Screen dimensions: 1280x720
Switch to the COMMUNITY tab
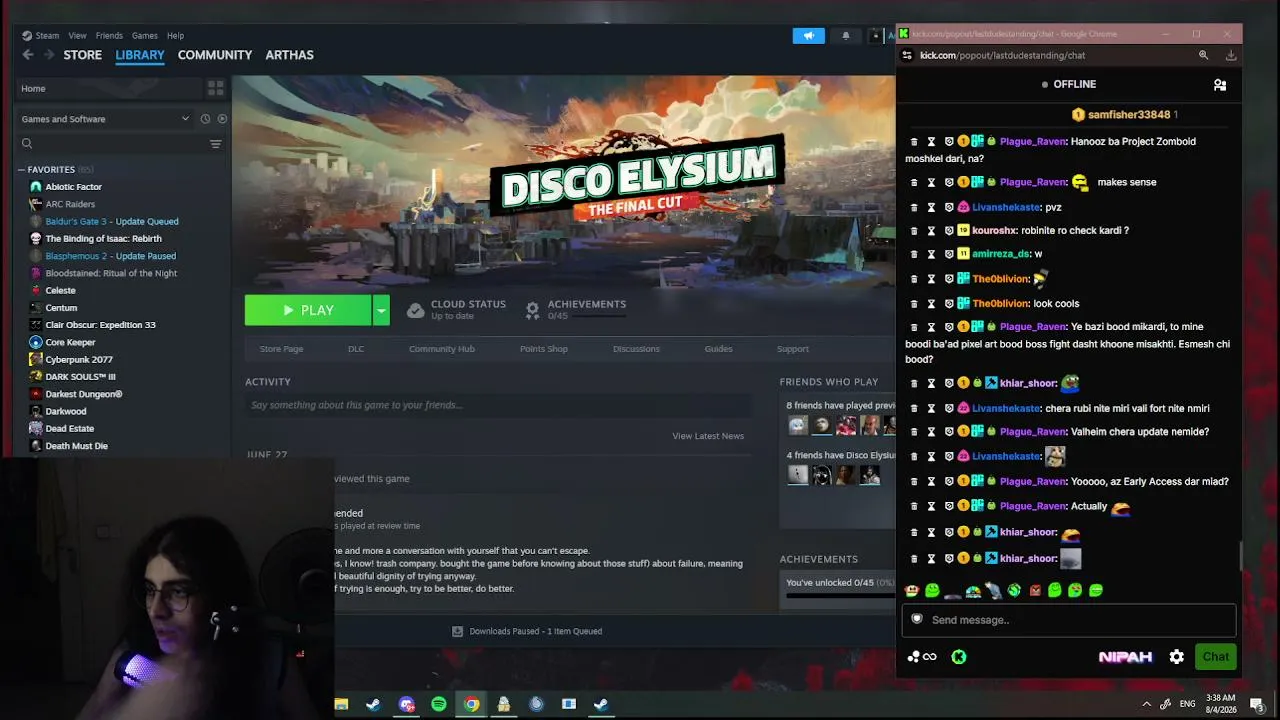point(215,55)
